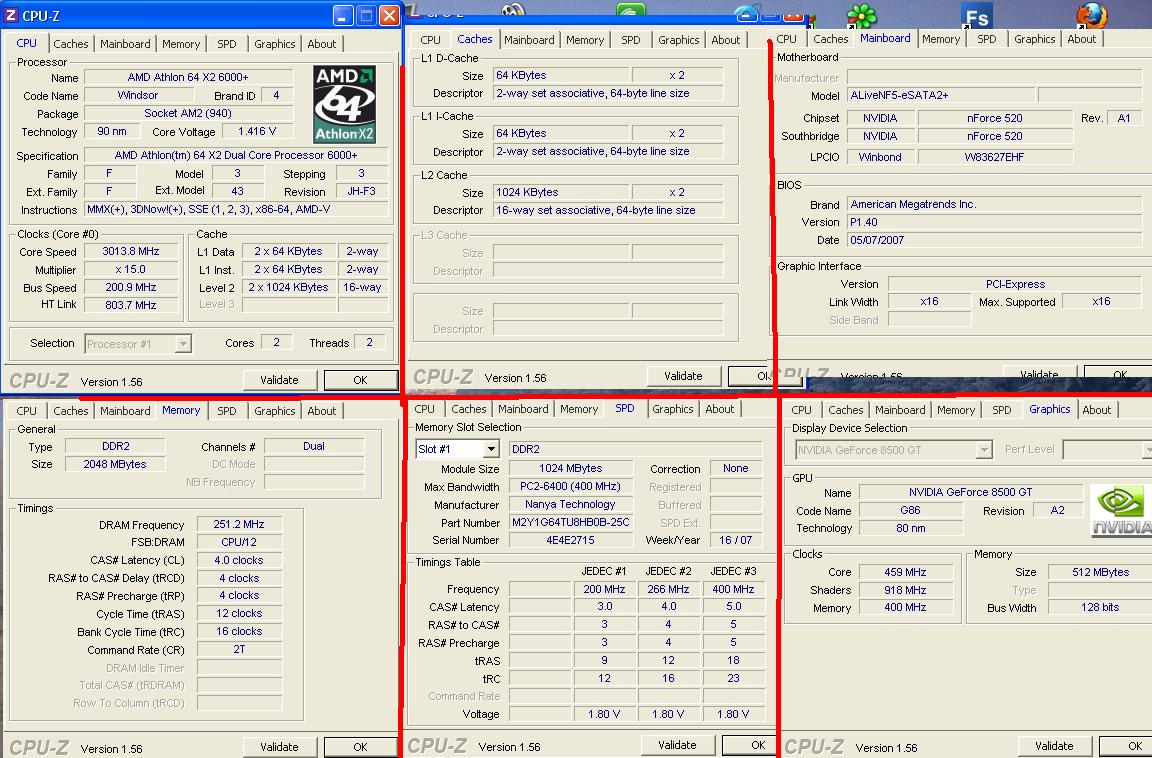Open Mainboard tab in L1 D-Cache window

pyautogui.click(x=529, y=40)
